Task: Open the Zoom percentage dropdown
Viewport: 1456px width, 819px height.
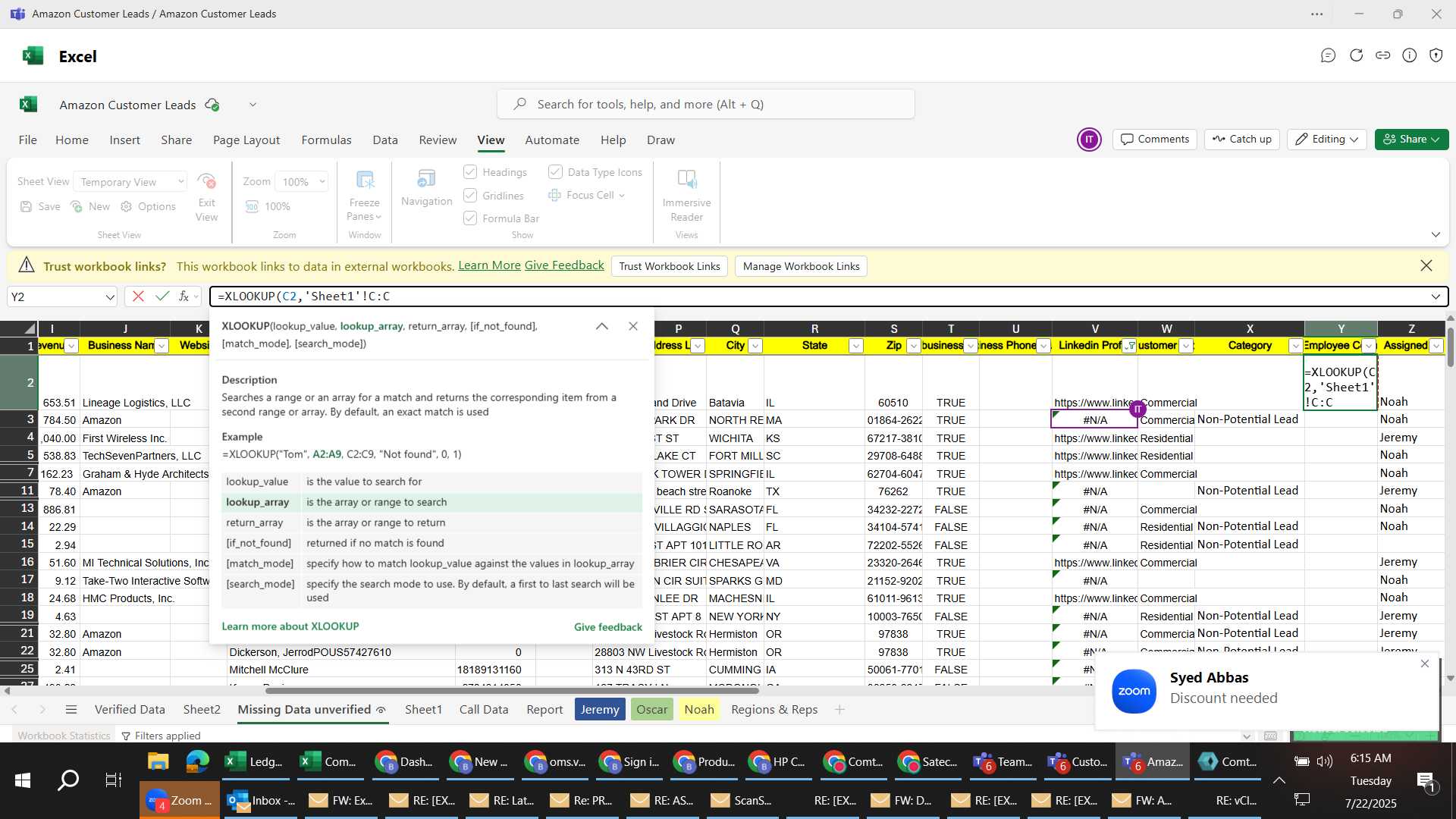Action: pos(301,182)
